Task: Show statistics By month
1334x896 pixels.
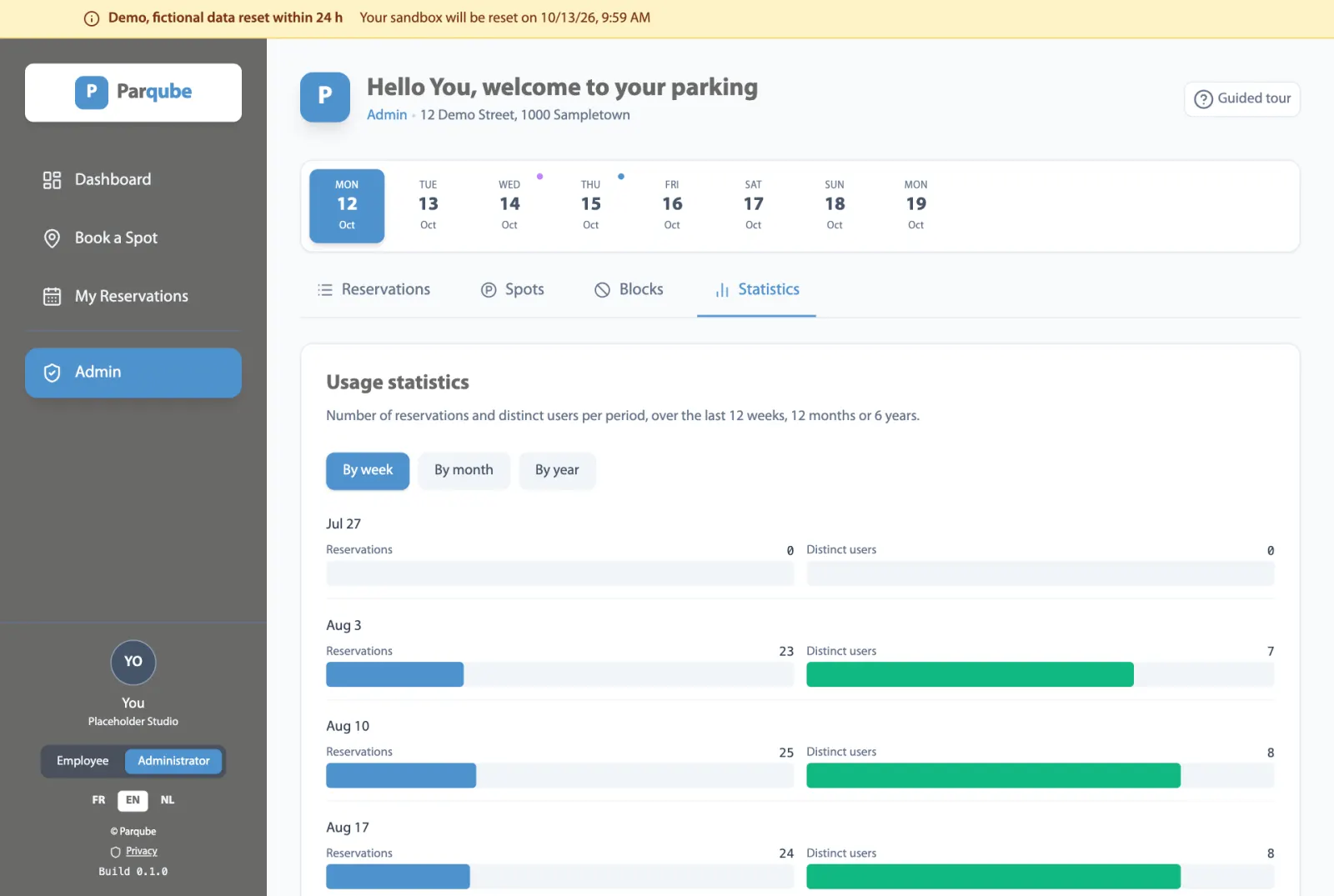Action: (x=464, y=471)
